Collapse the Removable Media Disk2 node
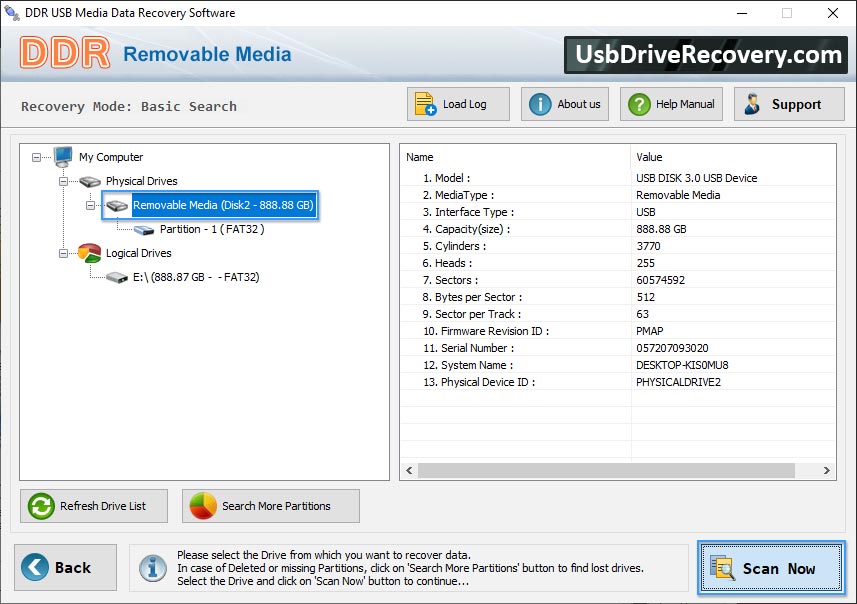The height and width of the screenshot is (604, 857). 90,206
